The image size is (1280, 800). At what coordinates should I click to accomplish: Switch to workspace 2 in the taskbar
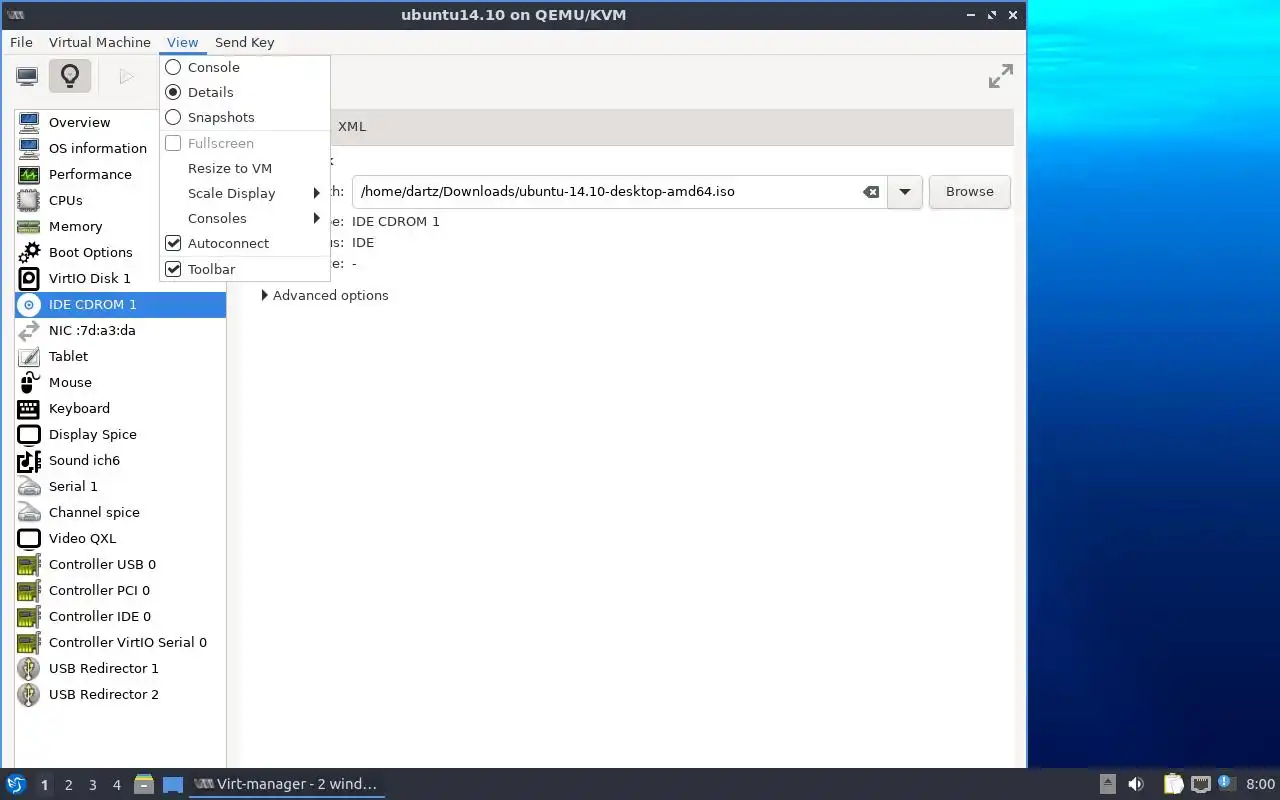click(68, 785)
